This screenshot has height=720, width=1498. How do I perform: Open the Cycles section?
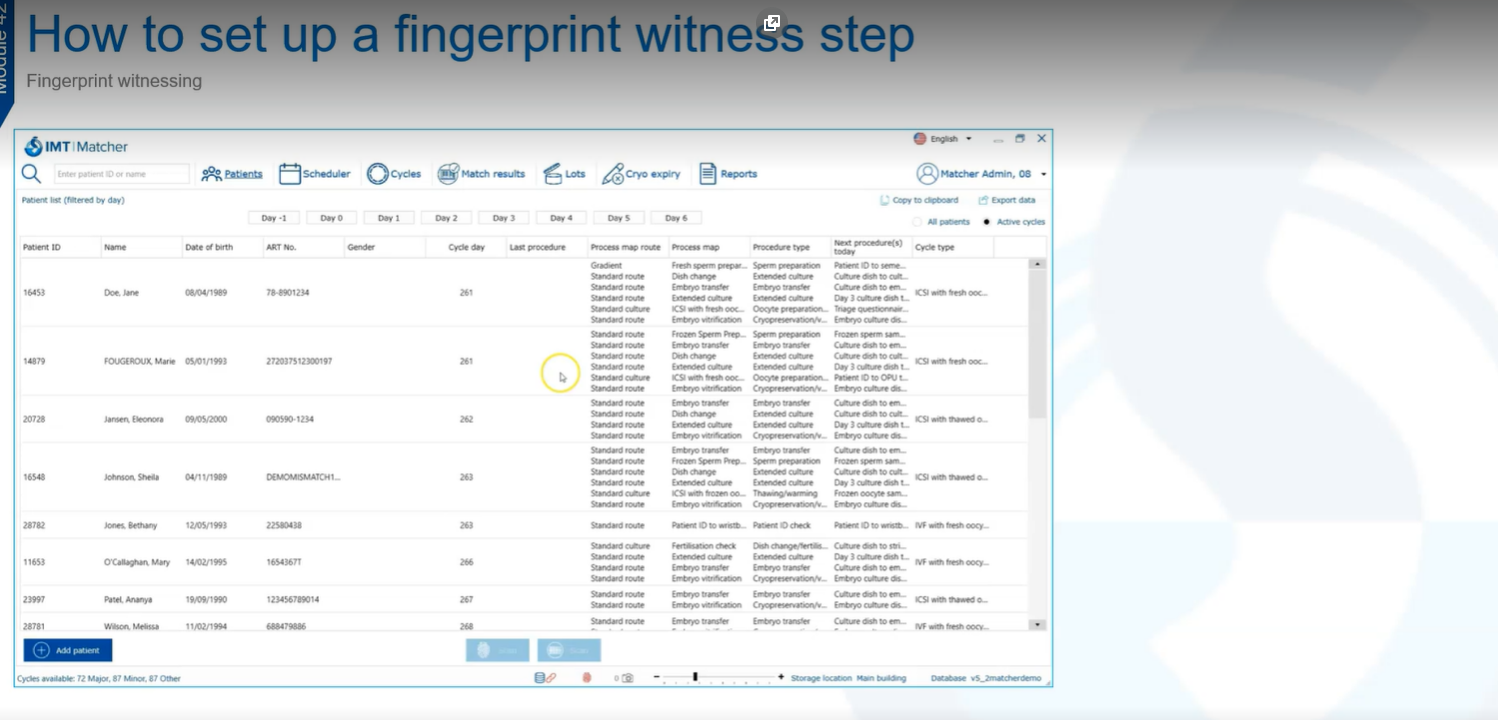[x=394, y=174]
